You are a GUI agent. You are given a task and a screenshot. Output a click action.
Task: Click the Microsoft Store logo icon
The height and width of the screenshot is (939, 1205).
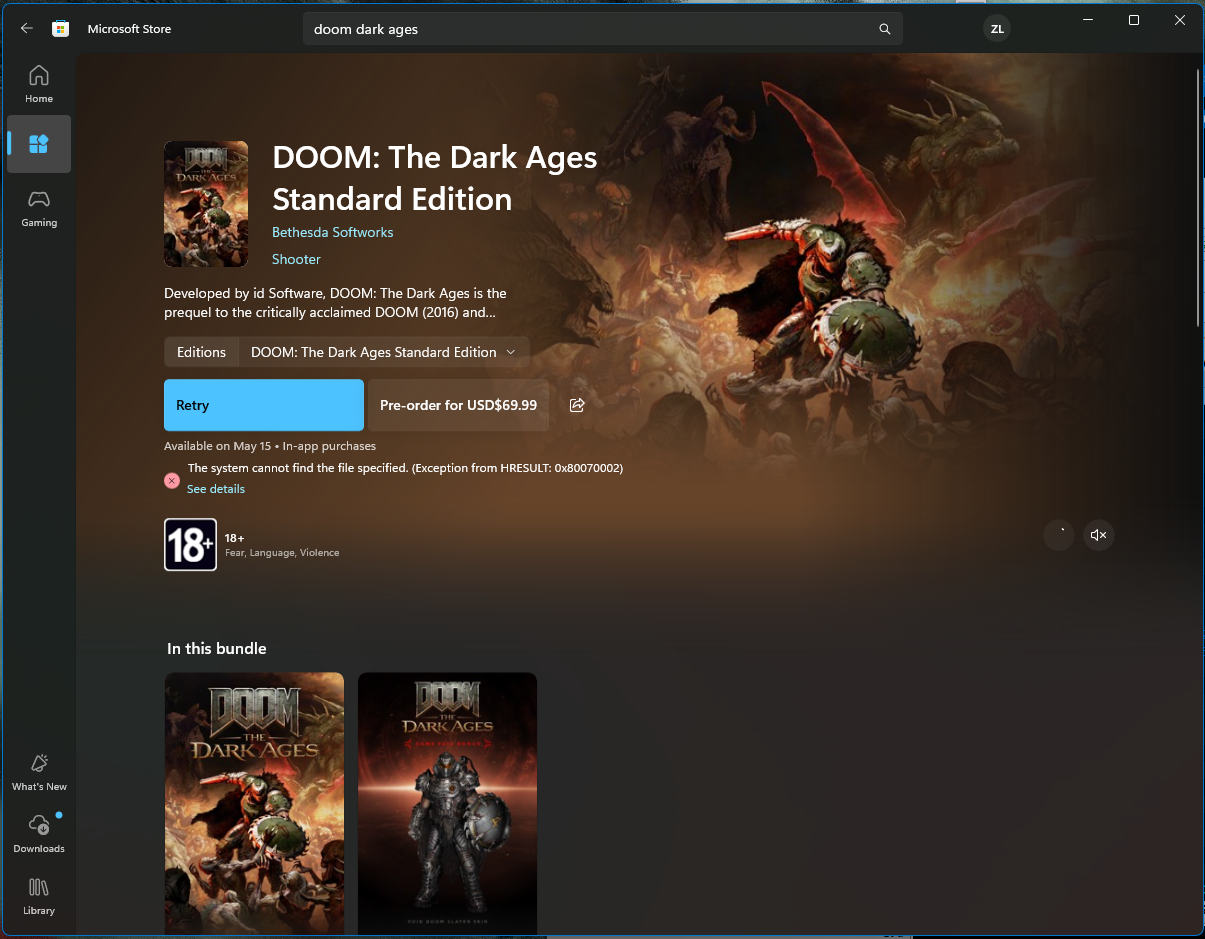[x=60, y=29]
